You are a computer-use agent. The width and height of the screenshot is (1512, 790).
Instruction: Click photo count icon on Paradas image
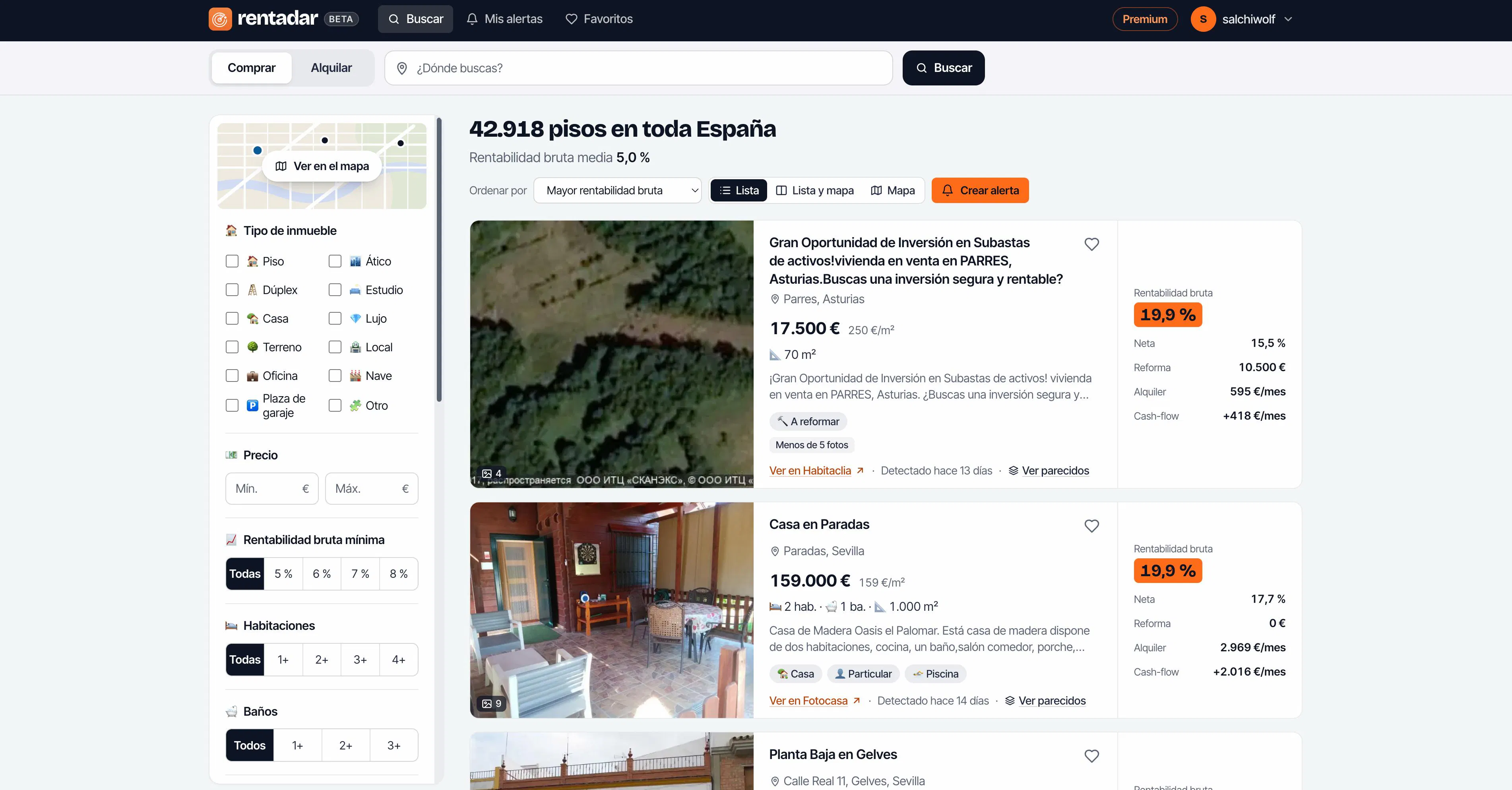(487, 703)
